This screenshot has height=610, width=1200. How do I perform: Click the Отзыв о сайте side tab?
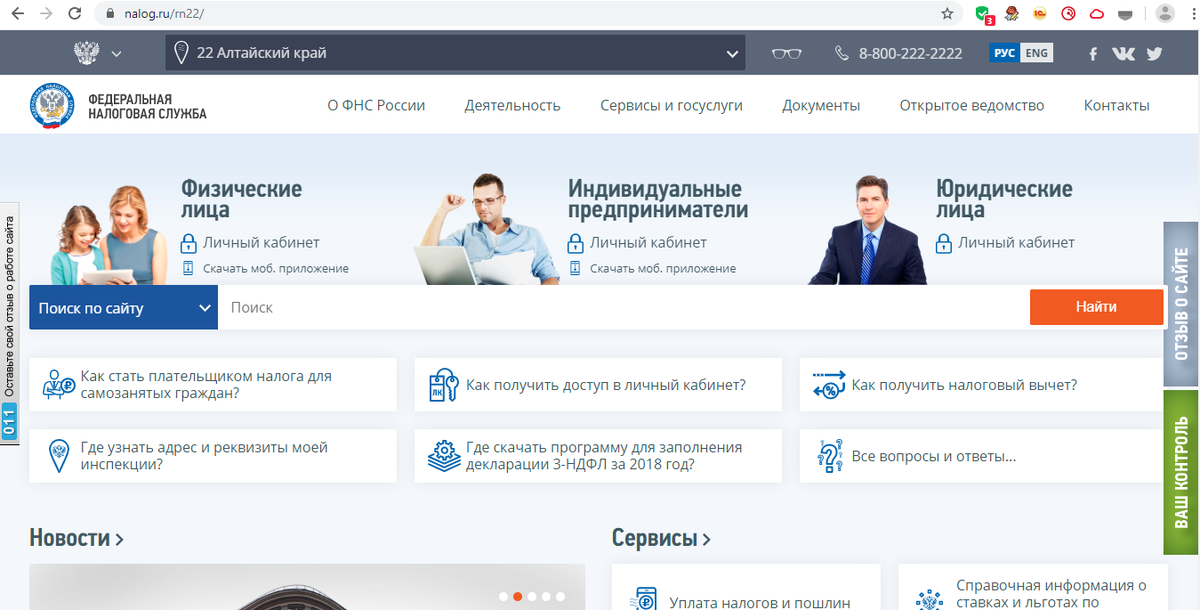1181,304
